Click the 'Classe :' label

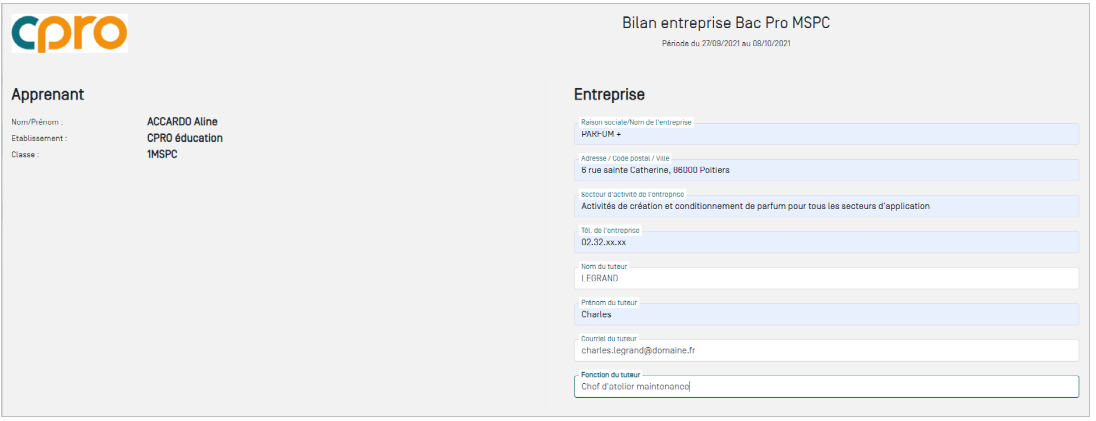click(x=25, y=155)
